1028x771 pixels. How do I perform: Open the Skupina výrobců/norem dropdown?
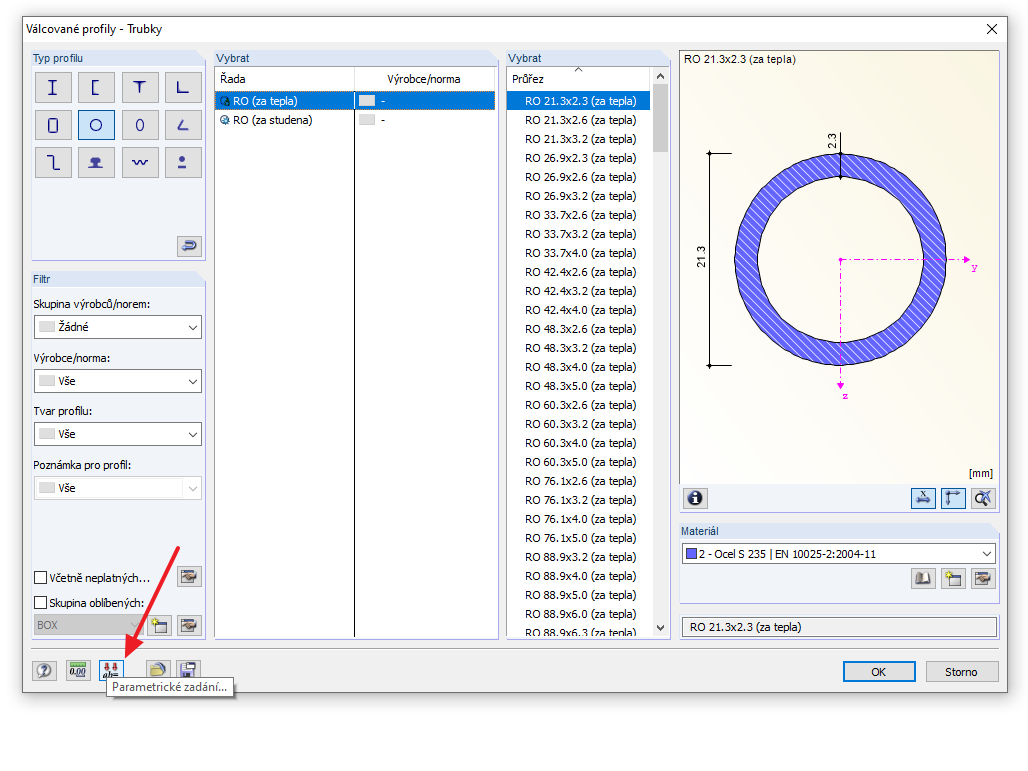[x=117, y=327]
